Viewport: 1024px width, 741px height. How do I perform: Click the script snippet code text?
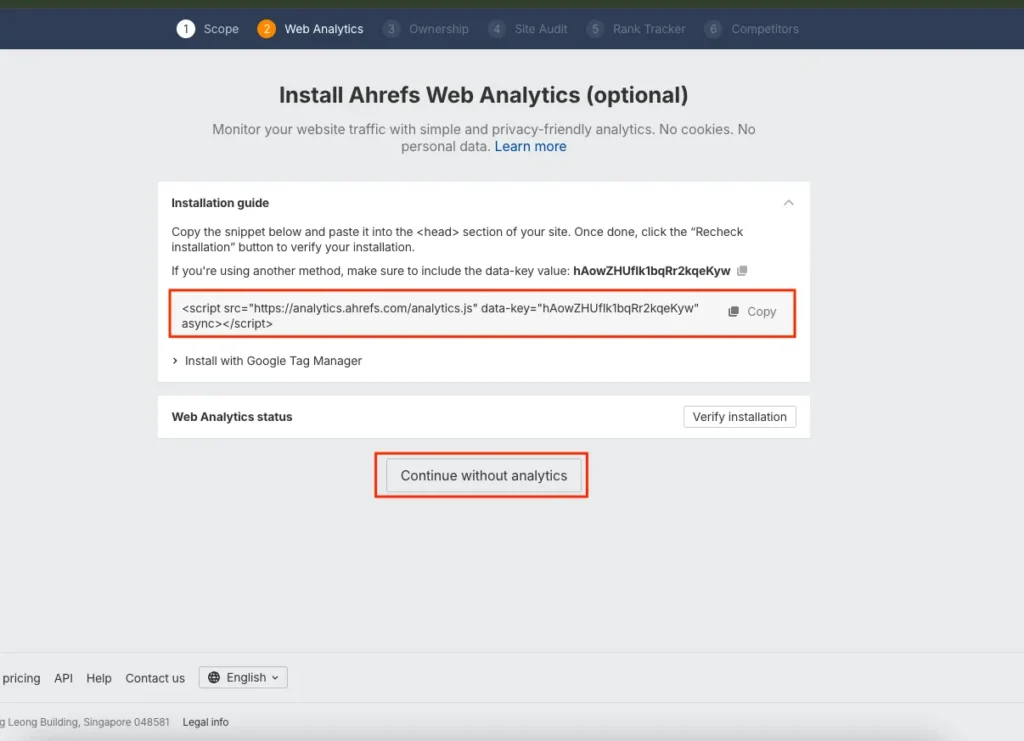point(440,316)
